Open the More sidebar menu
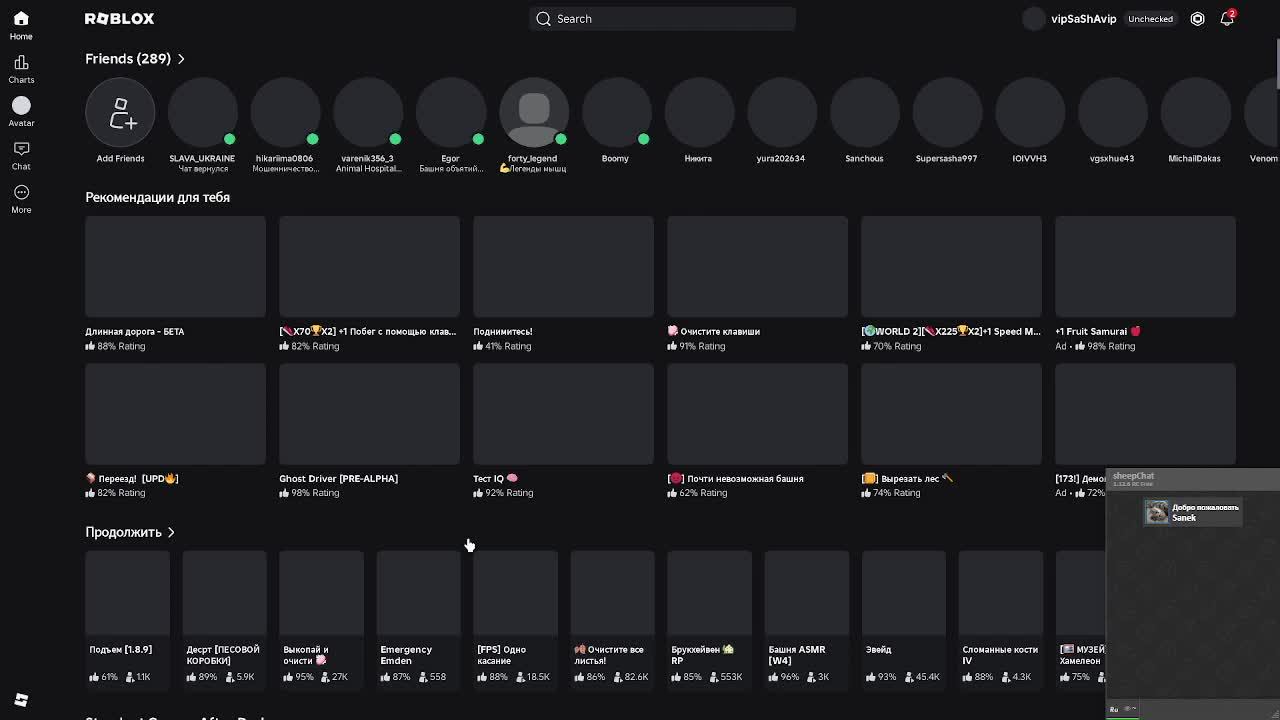Viewport: 1280px width, 720px height. point(21,199)
